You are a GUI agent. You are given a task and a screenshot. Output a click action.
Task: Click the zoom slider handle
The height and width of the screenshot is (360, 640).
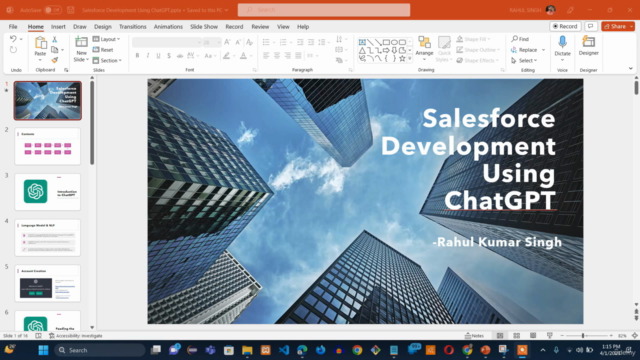coord(583,336)
